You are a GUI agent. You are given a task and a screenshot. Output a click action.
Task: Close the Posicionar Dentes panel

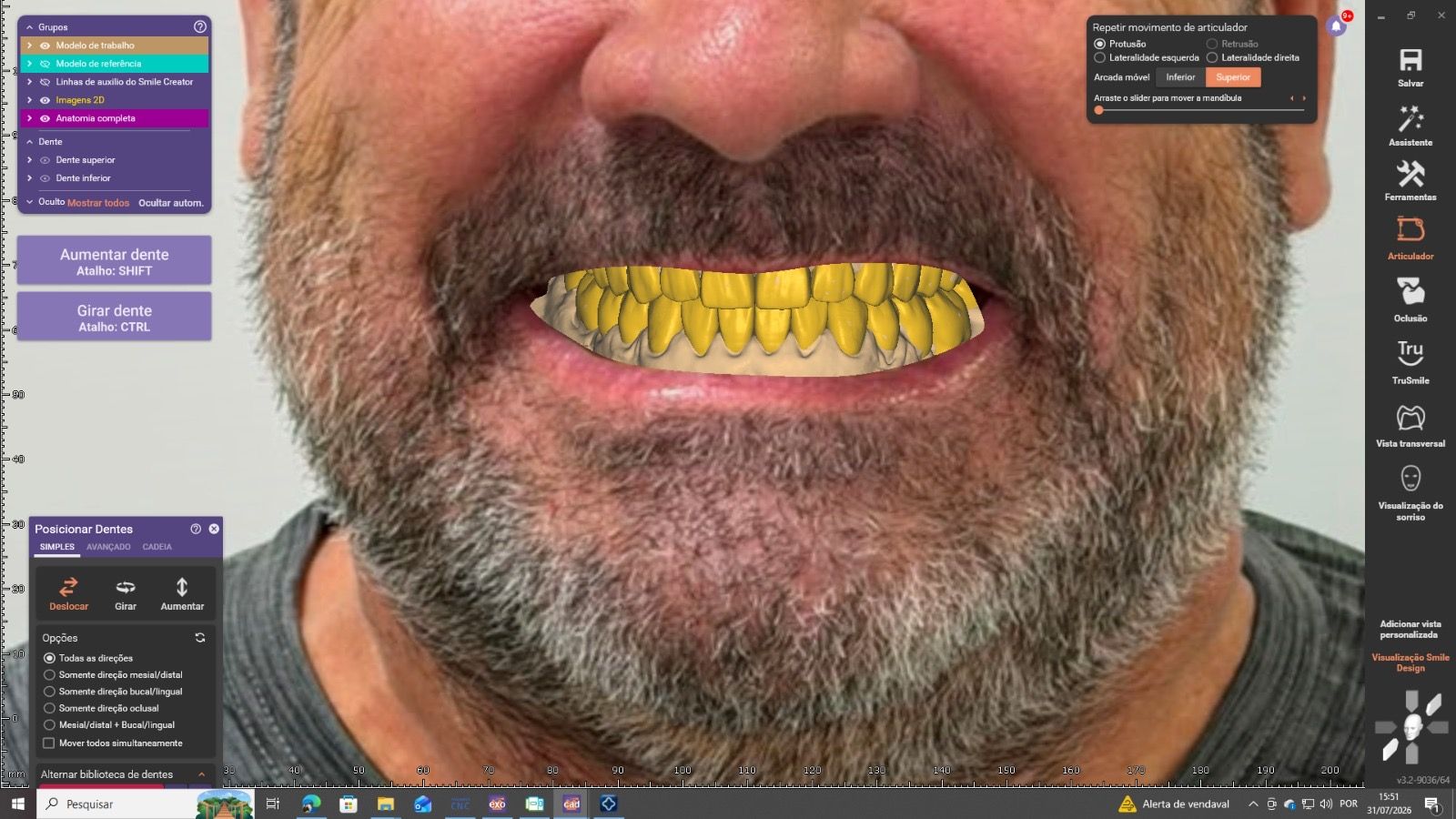214,529
